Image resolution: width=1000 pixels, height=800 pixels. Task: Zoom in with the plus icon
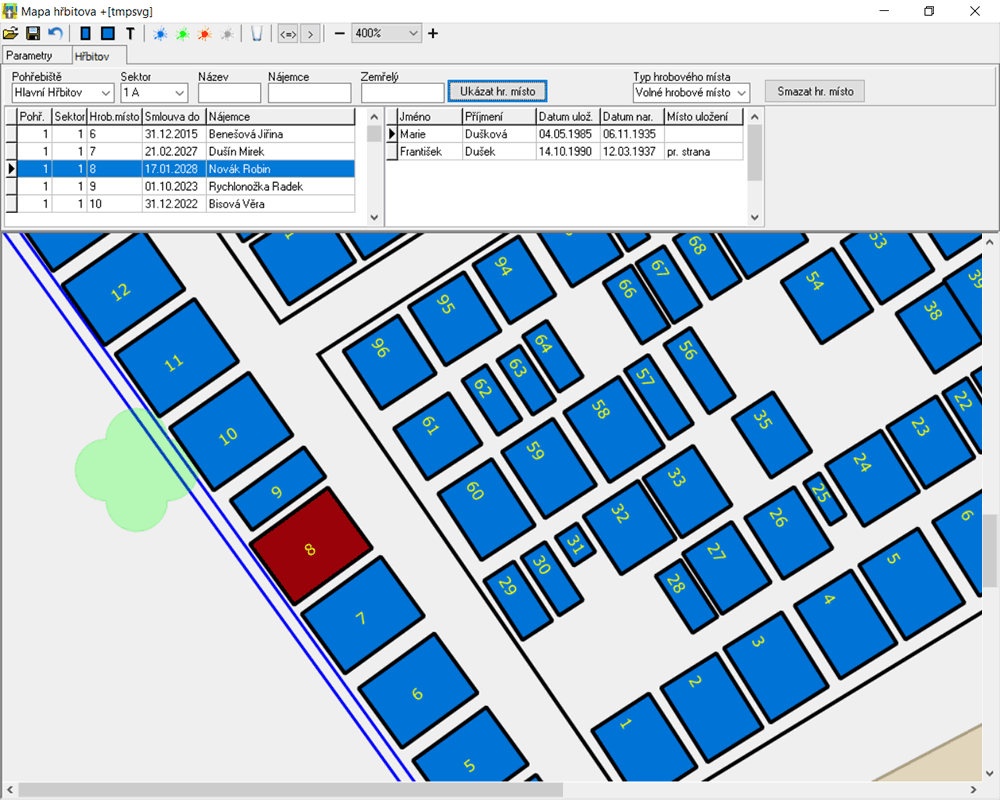point(433,33)
